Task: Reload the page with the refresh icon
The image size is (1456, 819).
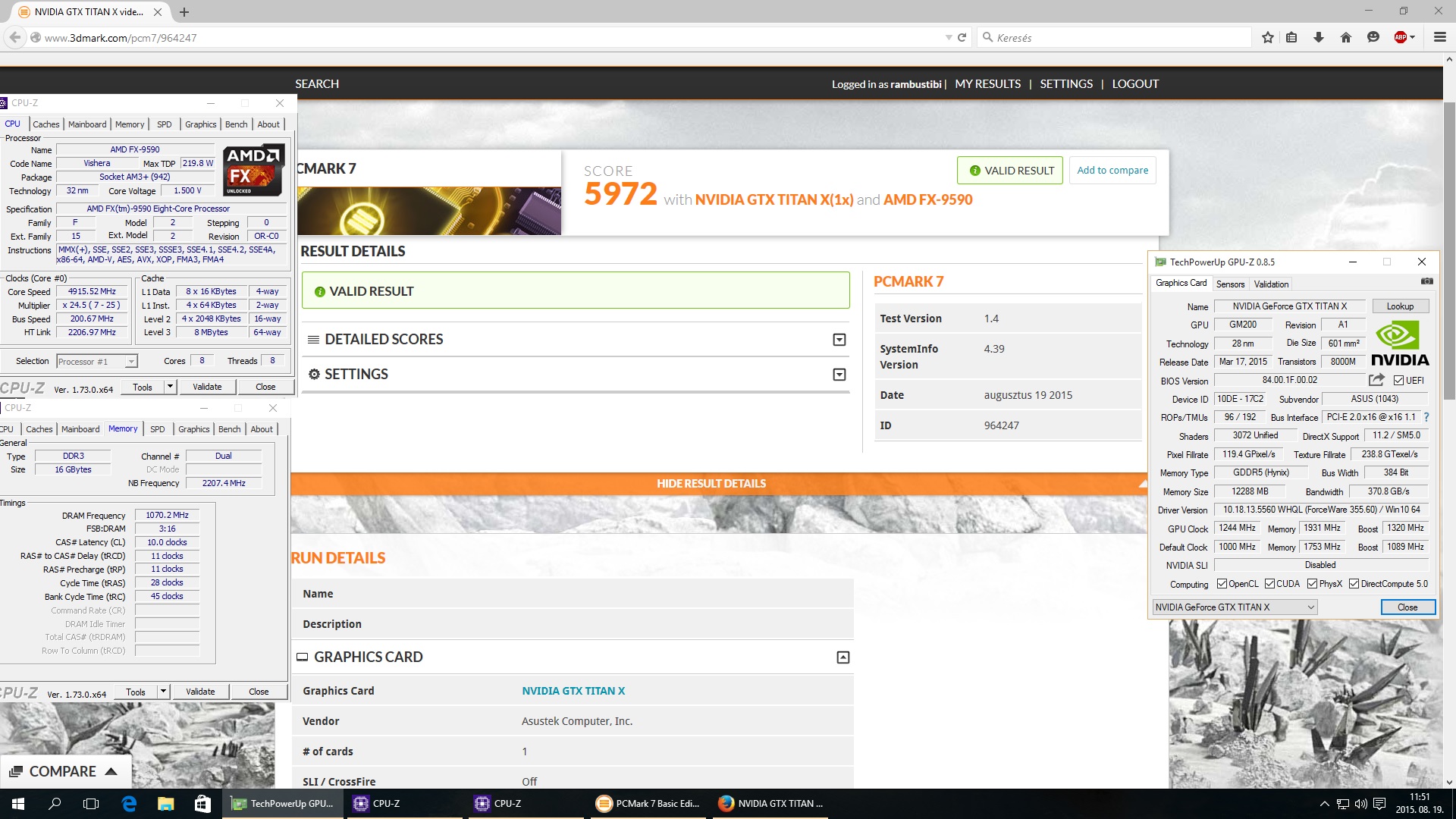Action: point(962,37)
